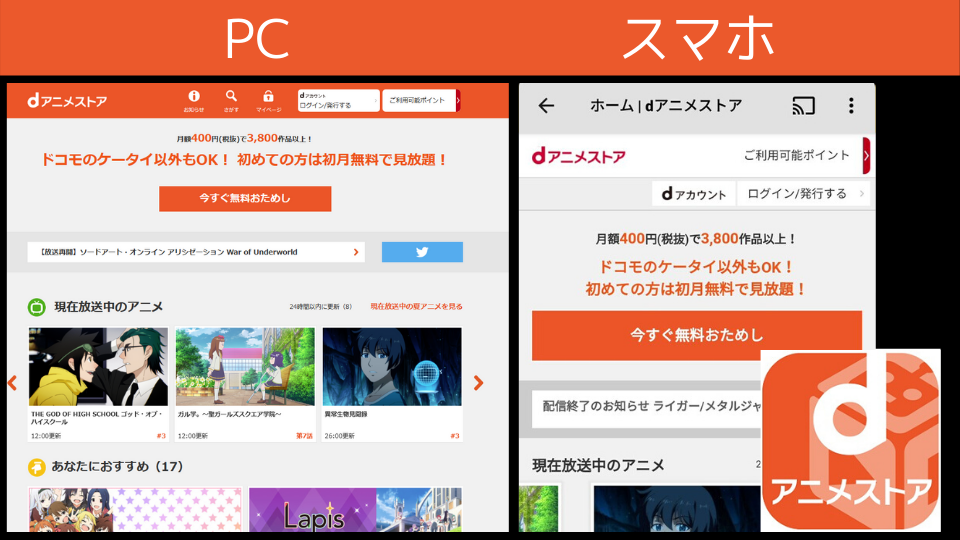Tap dアカウント label on smartphone page
Viewport: 960px width, 540px height.
tap(694, 194)
